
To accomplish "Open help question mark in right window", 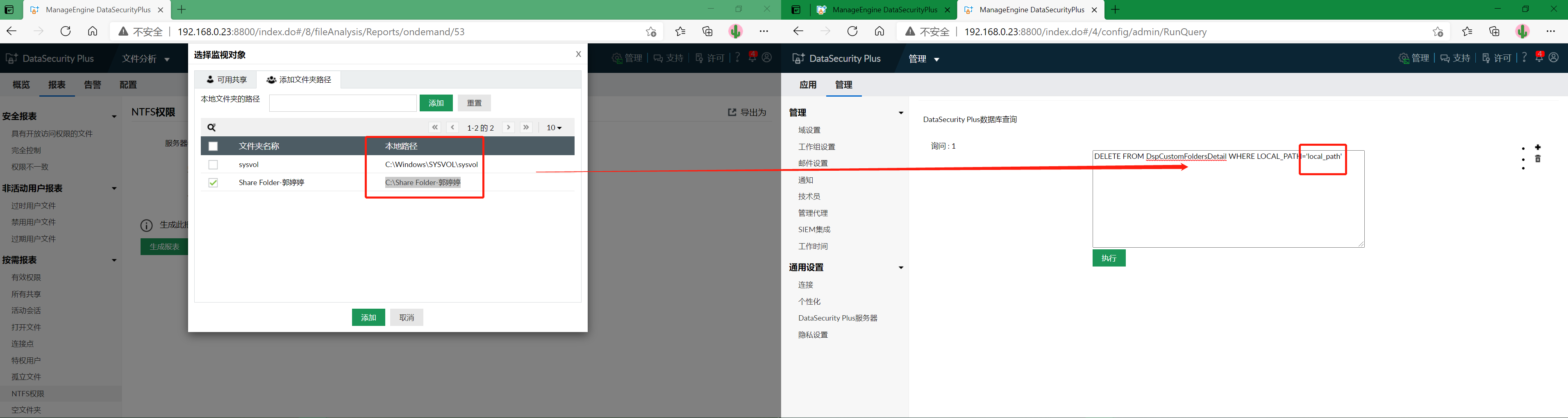I will point(1524,57).
